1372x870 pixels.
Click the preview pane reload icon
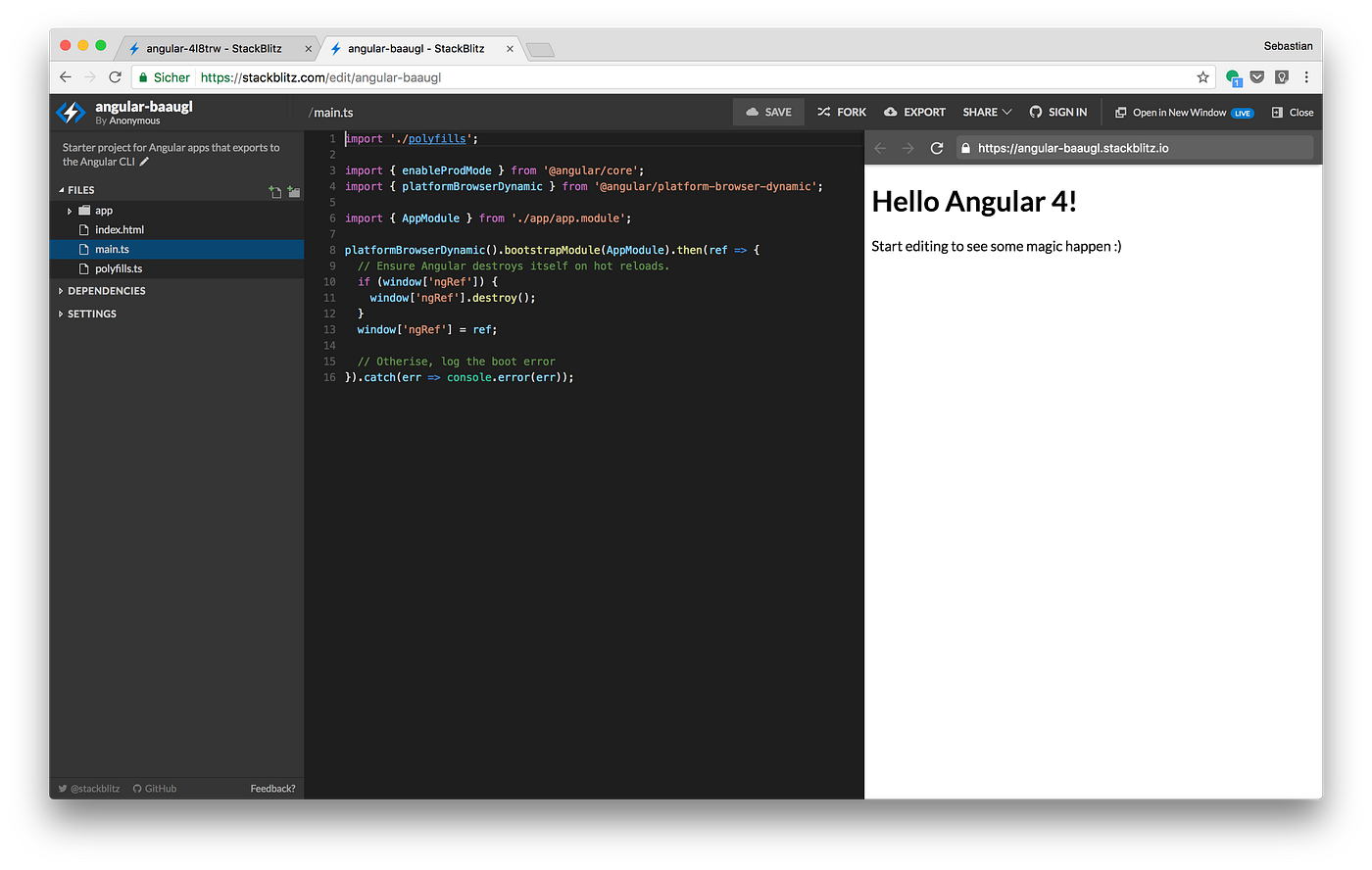(x=937, y=148)
